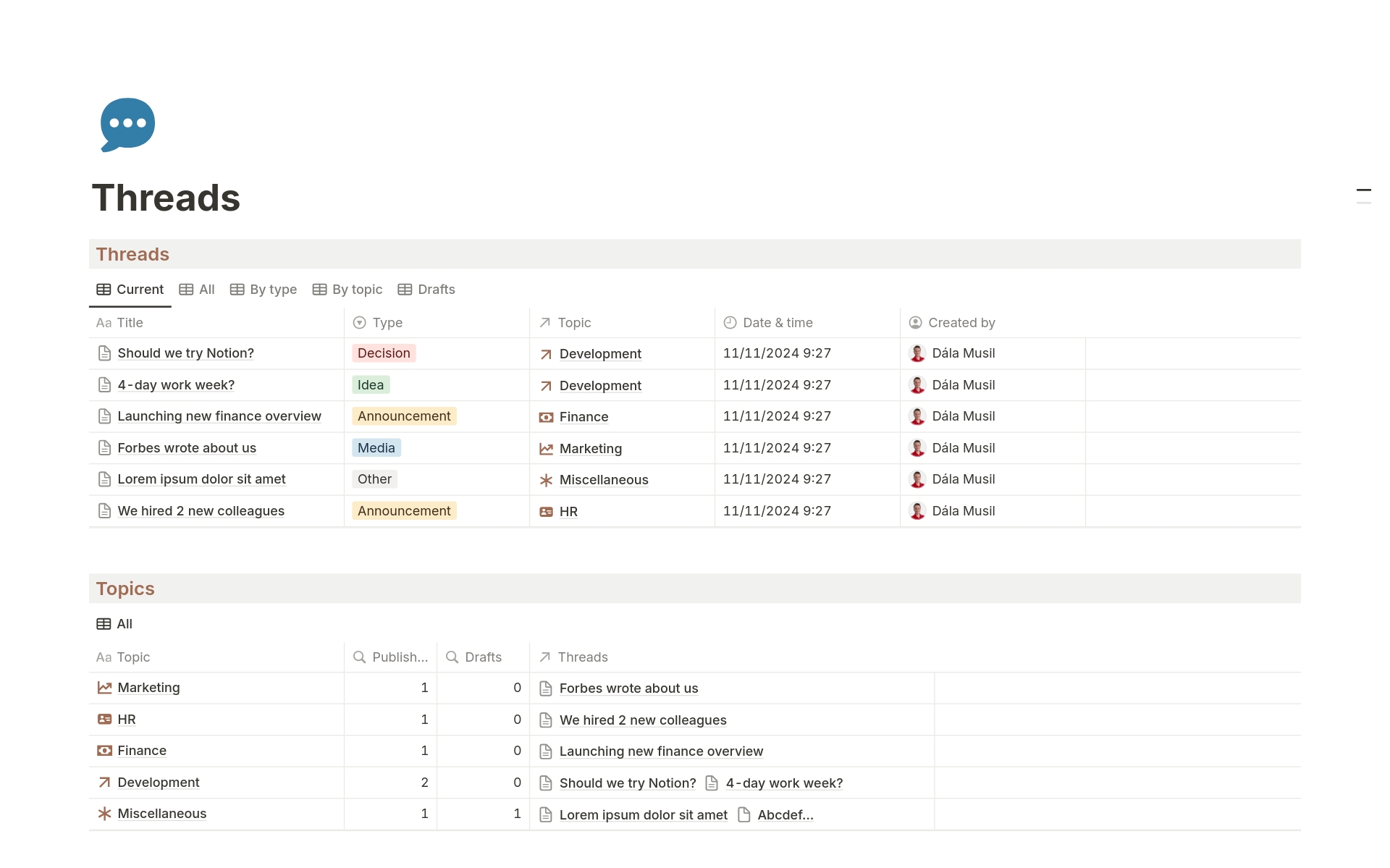The height and width of the screenshot is (868, 1390).
Task: Click the Development arrow icon in Topic column
Action: [544, 354]
